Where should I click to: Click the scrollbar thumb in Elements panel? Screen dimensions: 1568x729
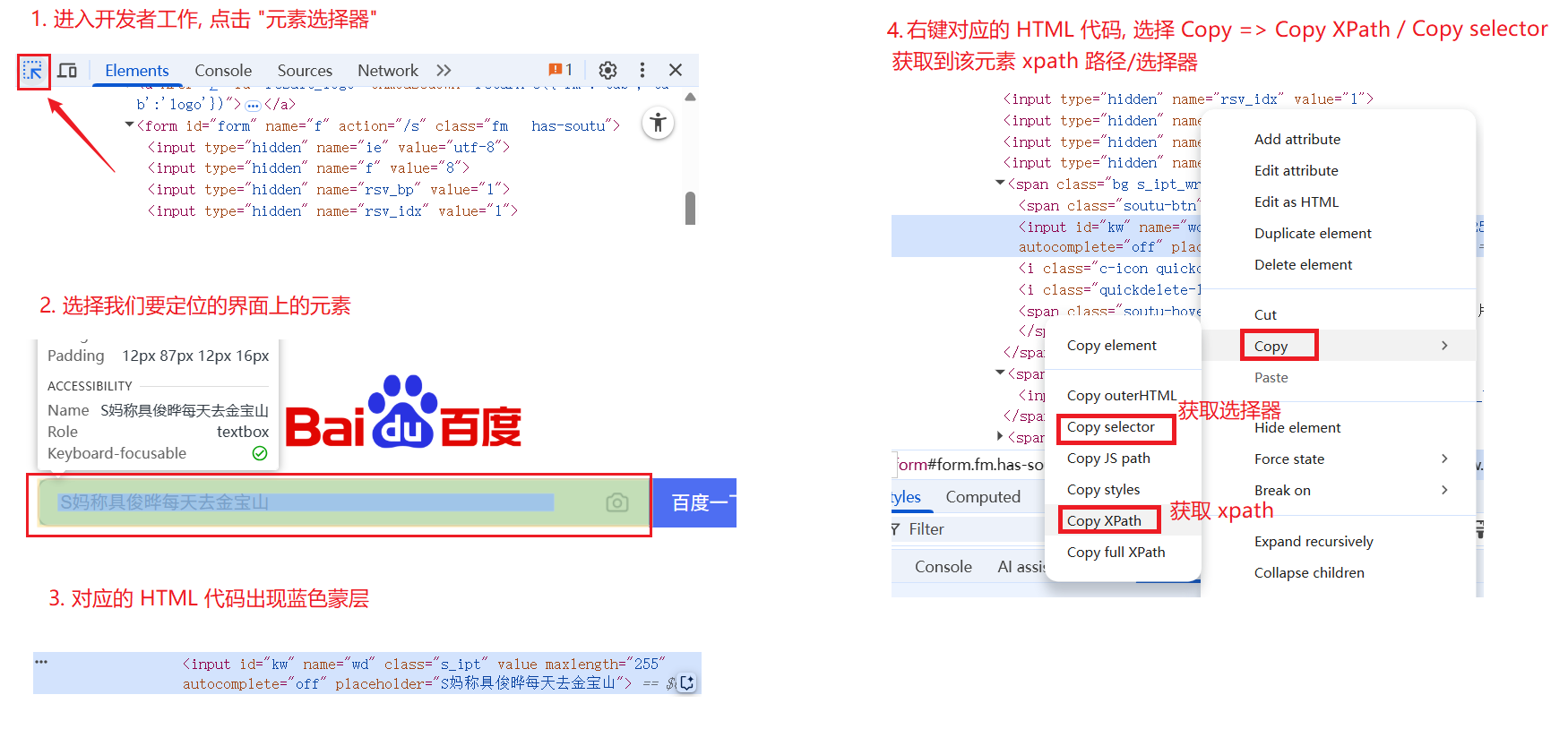tap(690, 208)
